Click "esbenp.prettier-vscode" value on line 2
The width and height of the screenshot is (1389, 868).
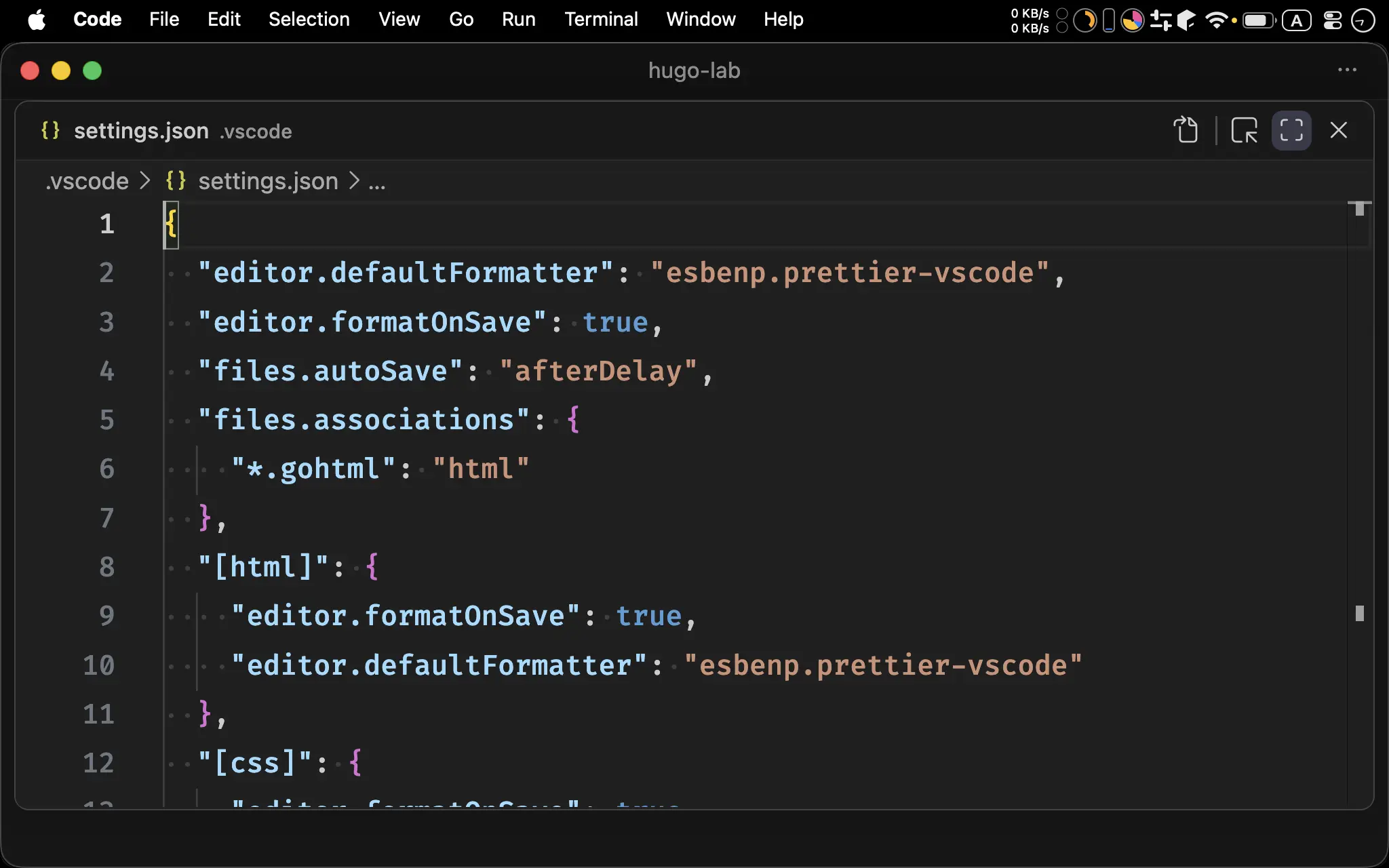(850, 273)
